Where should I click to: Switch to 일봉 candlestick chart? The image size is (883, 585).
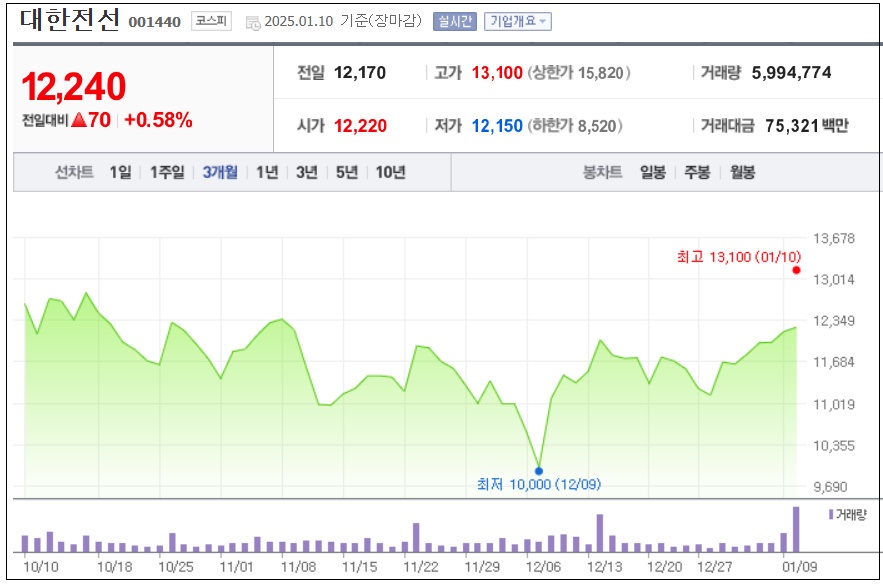tap(653, 172)
